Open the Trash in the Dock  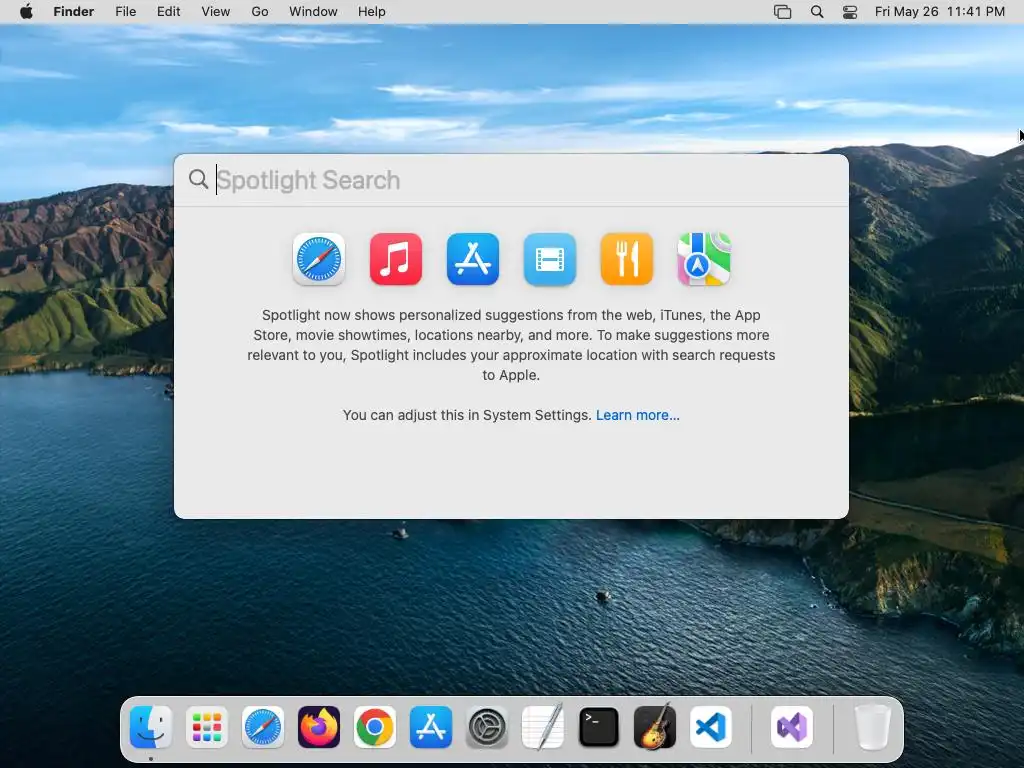[x=872, y=727]
